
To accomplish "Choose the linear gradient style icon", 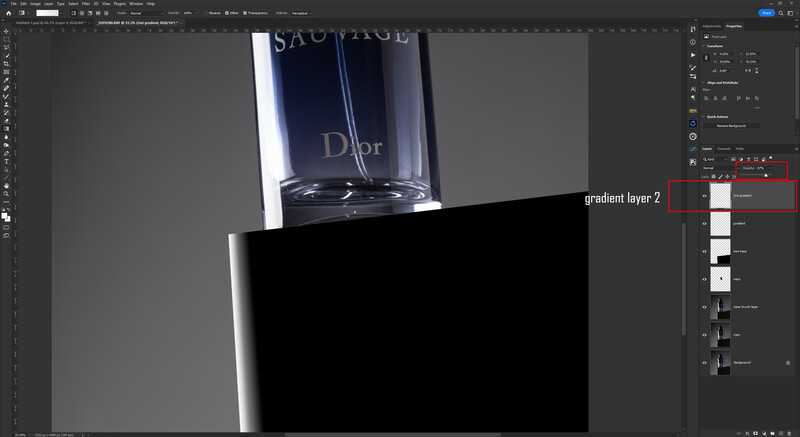I will tap(73, 13).
